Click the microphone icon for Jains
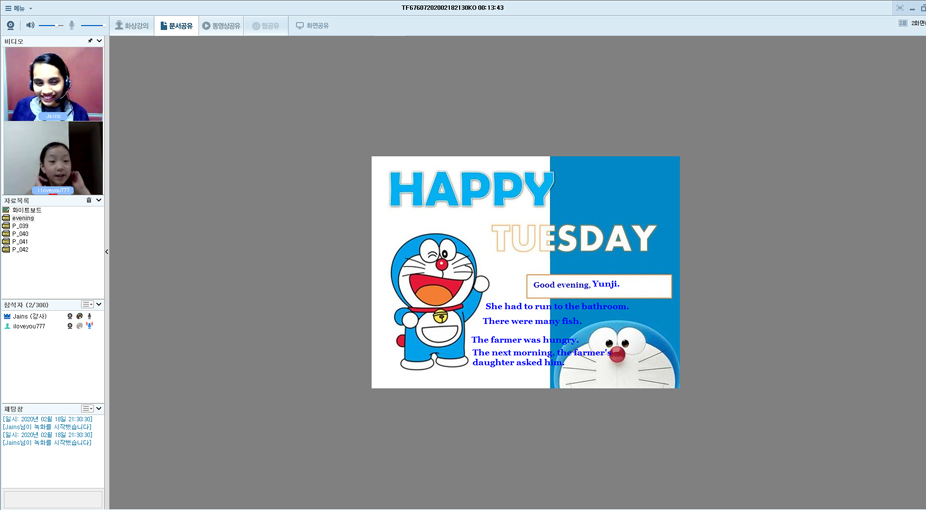The height and width of the screenshot is (510, 926). click(x=89, y=316)
